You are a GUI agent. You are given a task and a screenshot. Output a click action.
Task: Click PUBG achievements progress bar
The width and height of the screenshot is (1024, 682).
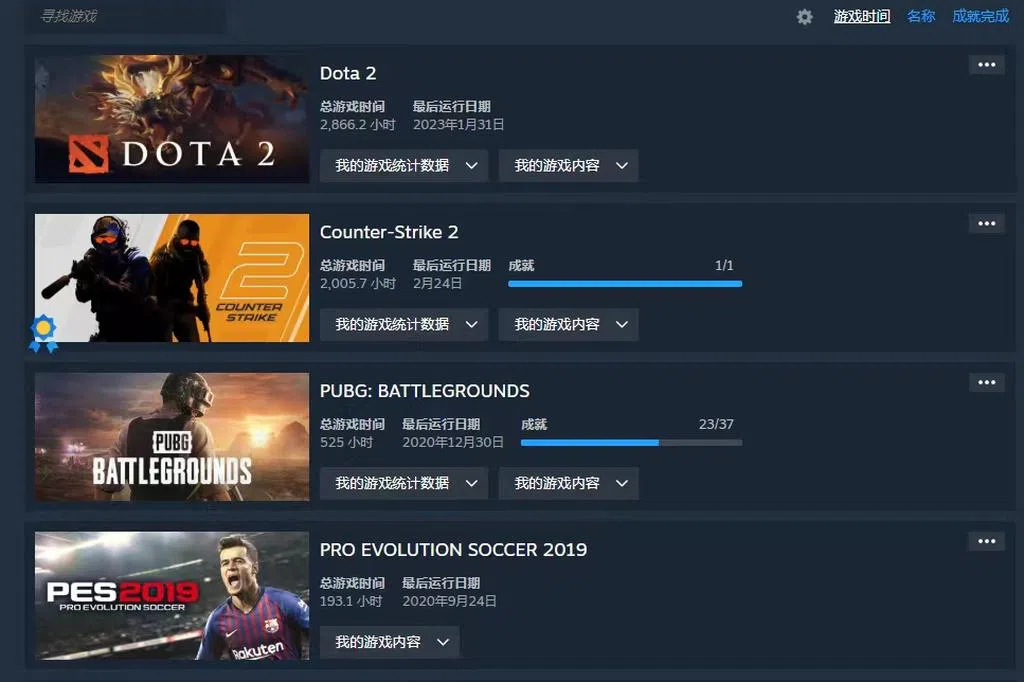[631, 442]
